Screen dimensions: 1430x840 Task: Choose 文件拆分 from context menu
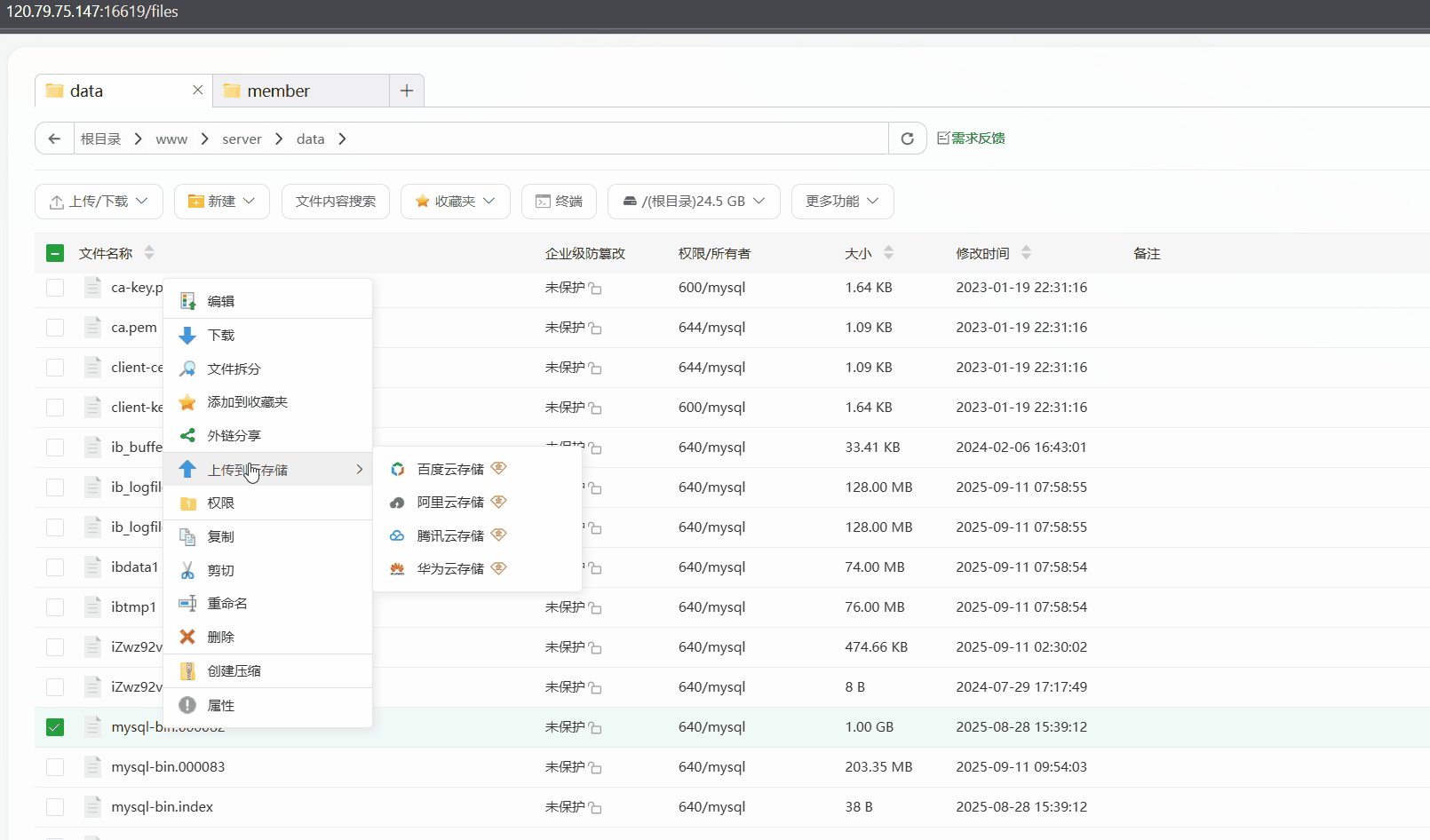tap(267, 368)
